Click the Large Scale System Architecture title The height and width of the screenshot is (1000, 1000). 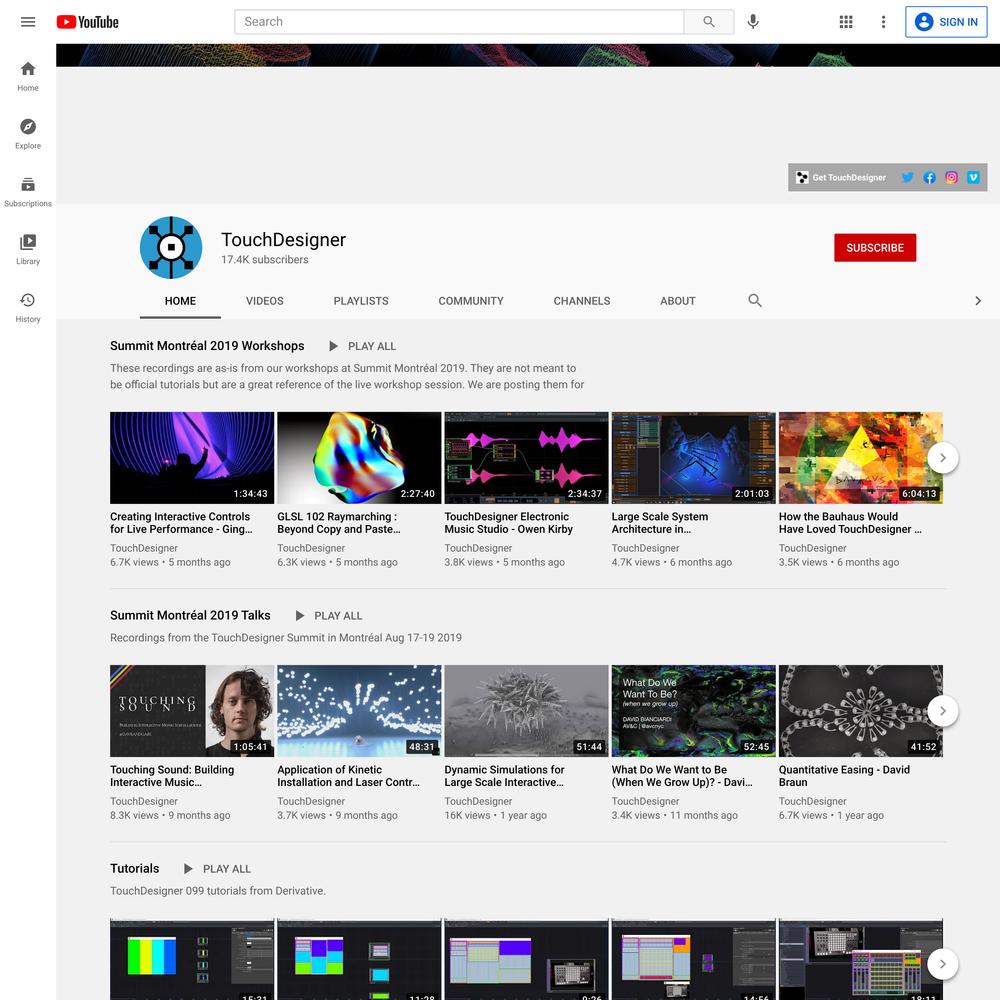point(660,523)
